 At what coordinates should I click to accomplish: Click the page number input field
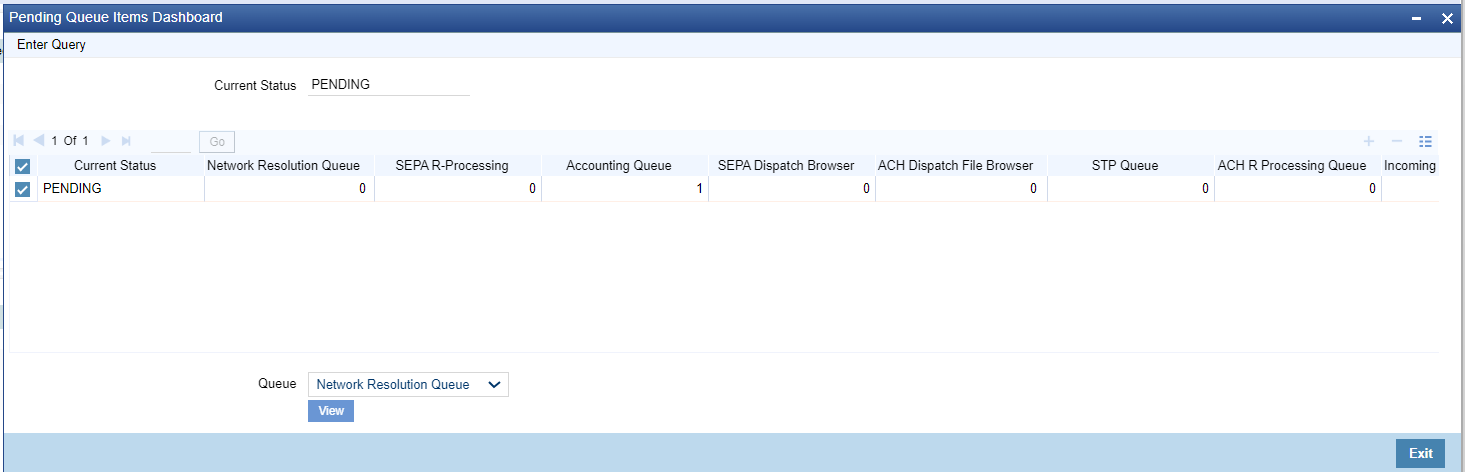click(170, 142)
